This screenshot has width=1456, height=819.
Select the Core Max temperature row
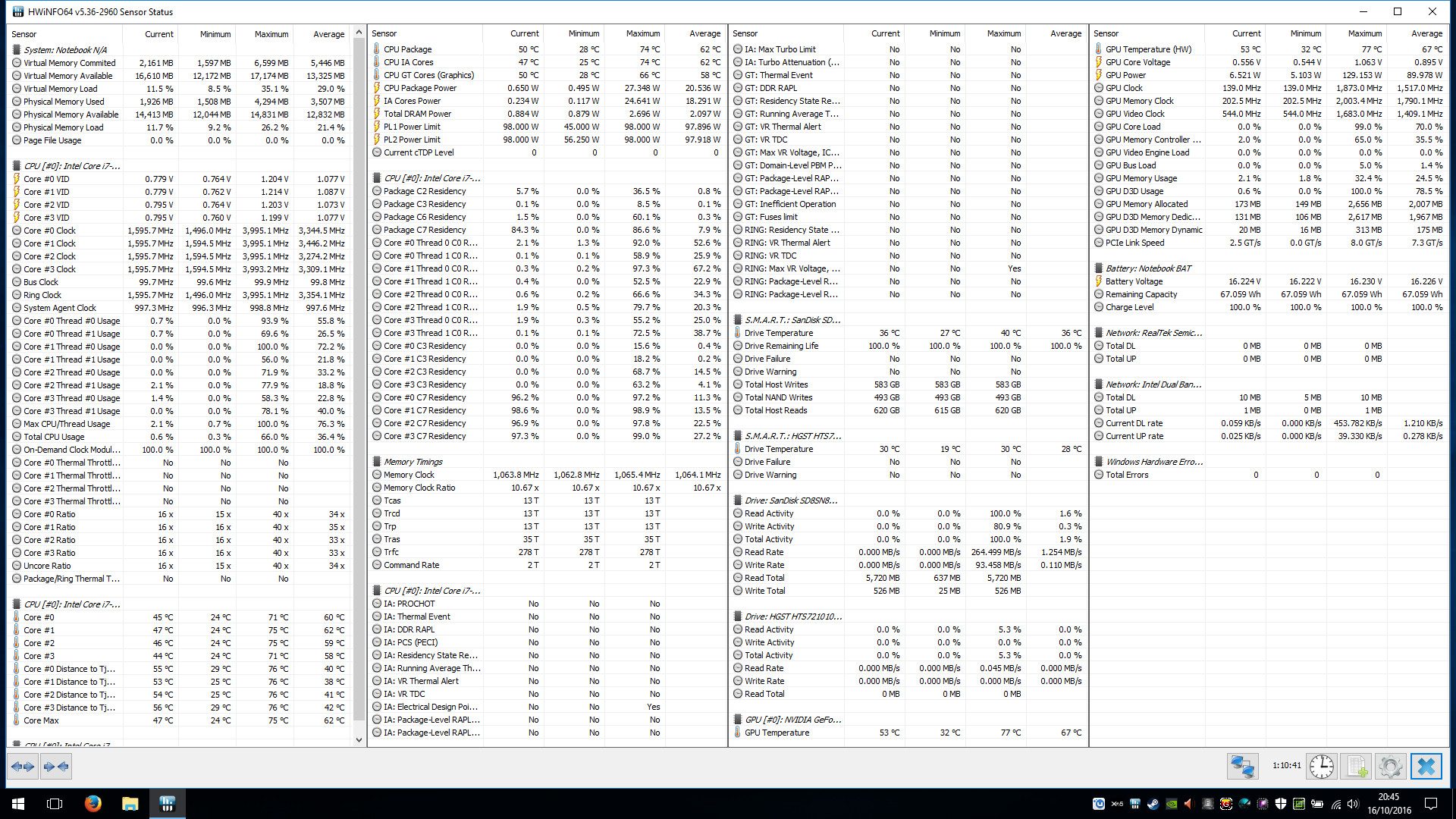[x=180, y=720]
